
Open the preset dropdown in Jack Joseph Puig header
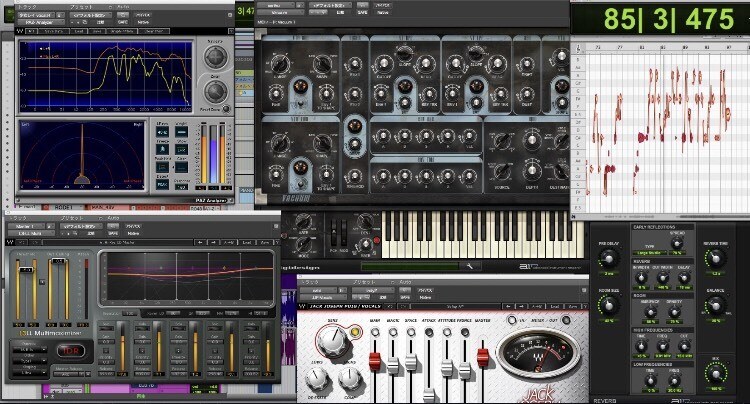click(372, 290)
